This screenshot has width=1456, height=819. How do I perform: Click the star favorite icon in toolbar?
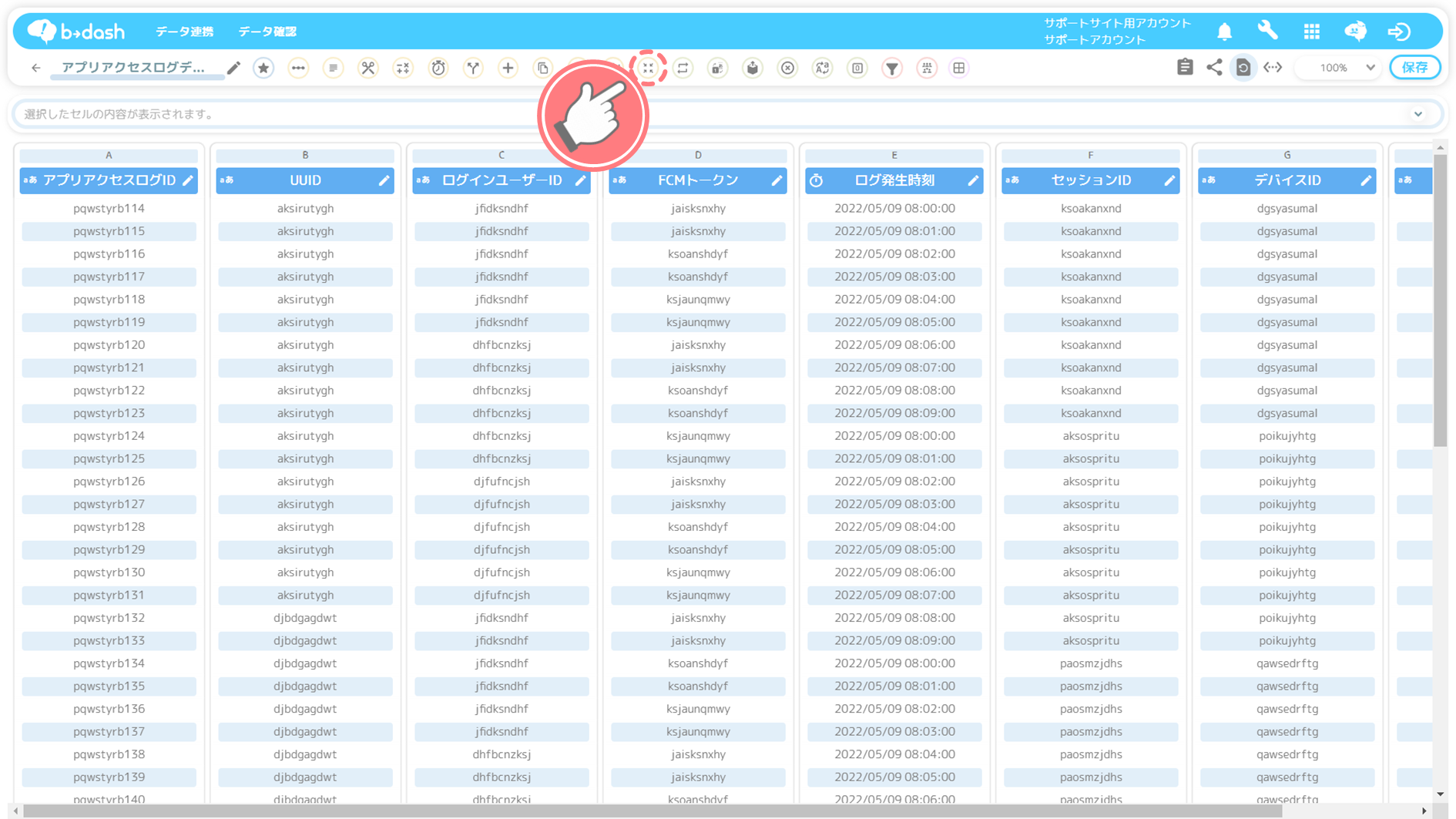point(263,68)
